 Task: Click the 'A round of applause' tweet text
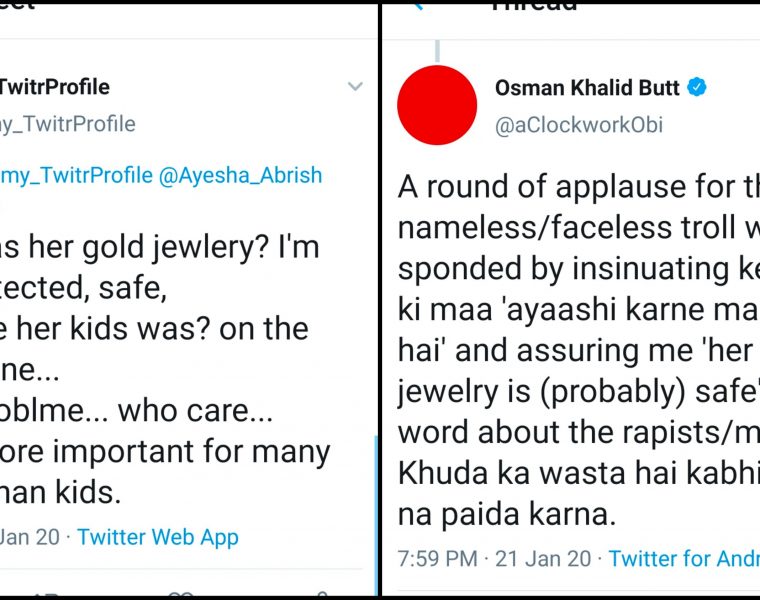[575, 187]
